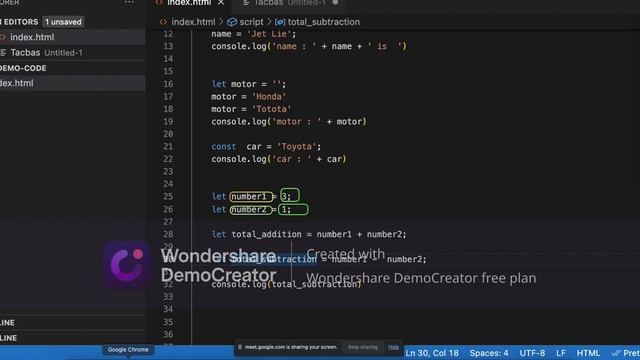Open the Tacbas Untitled-1 tab
Screen dimensions: 640x360
290,3
